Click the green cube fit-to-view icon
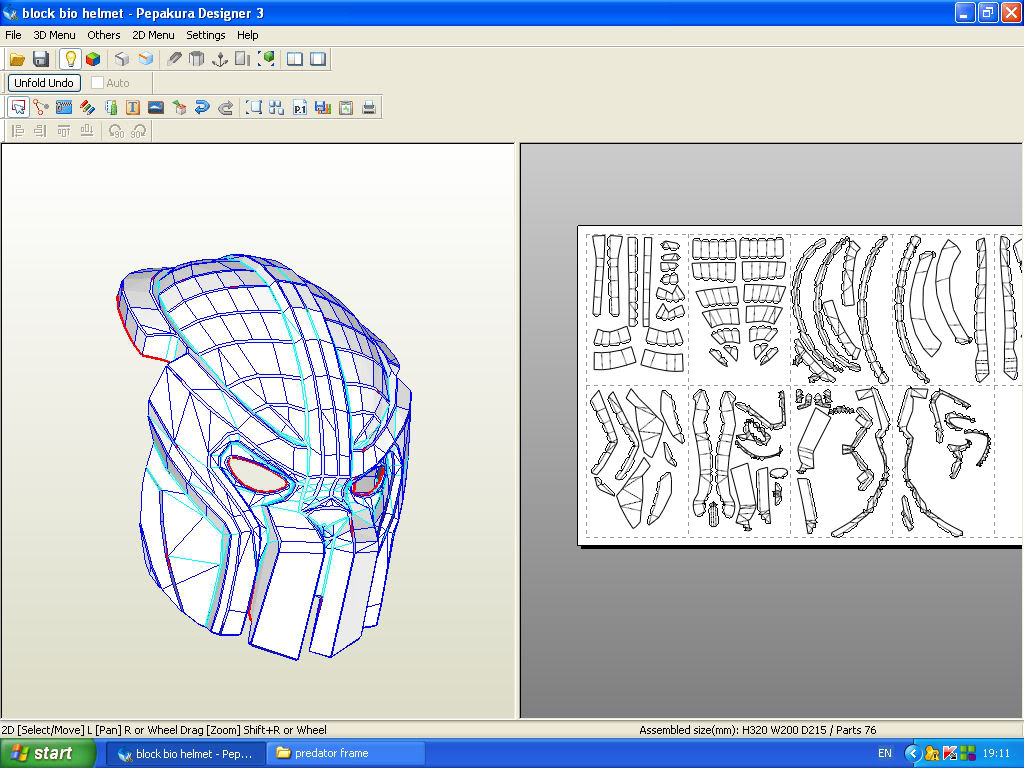 266,59
